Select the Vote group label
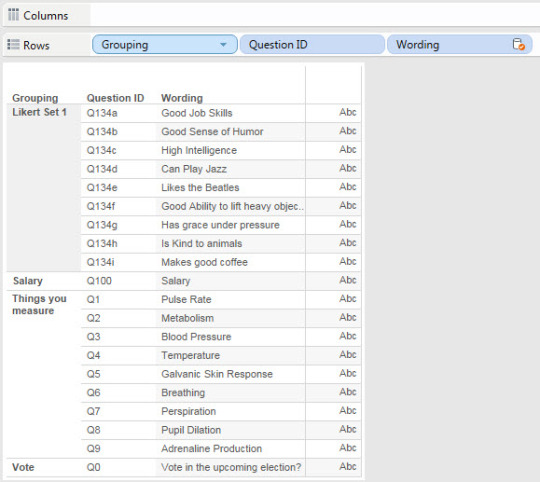Viewport: 540px width, 482px height. pyautogui.click(x=23, y=467)
